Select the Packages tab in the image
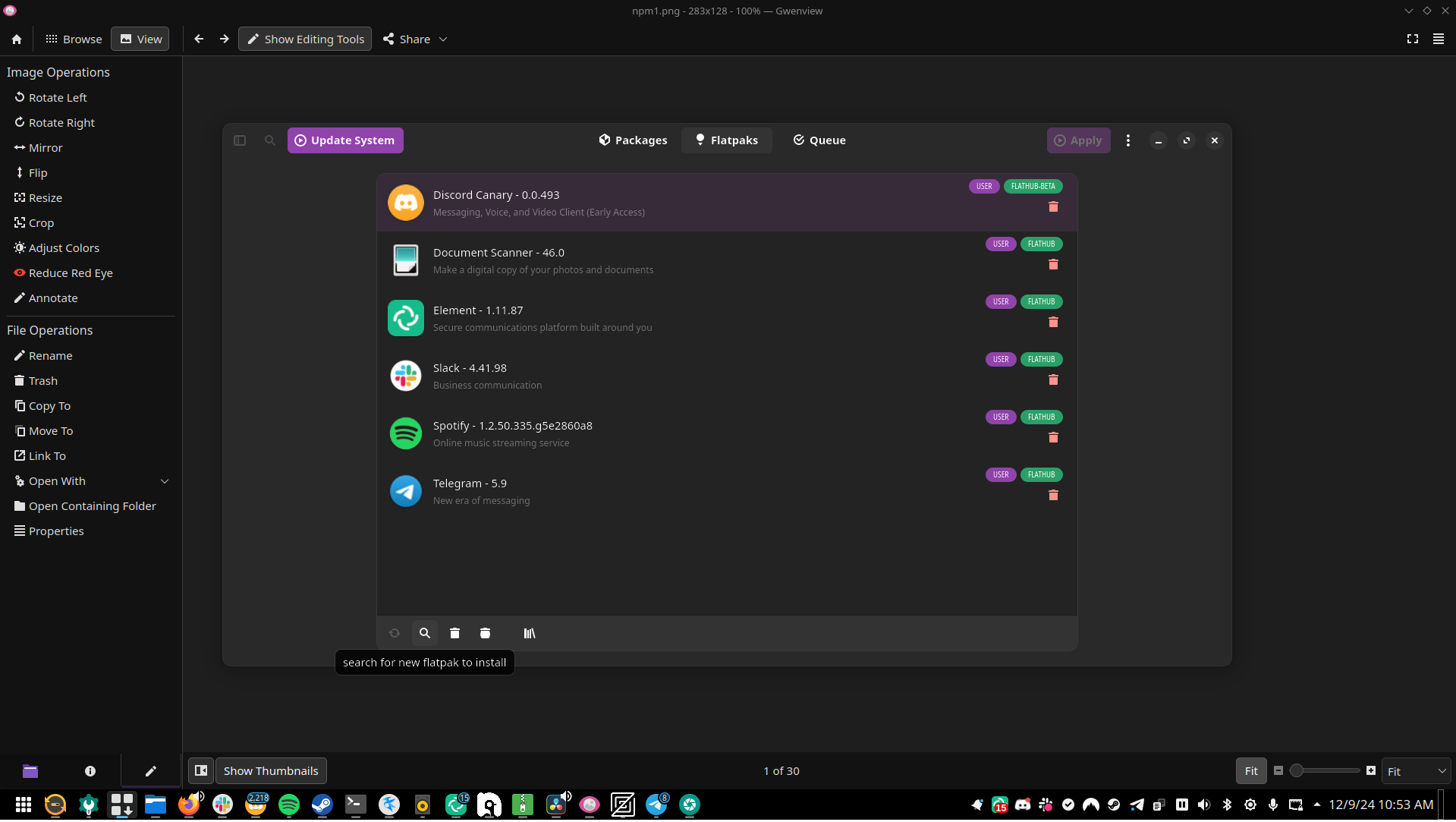 (x=634, y=140)
